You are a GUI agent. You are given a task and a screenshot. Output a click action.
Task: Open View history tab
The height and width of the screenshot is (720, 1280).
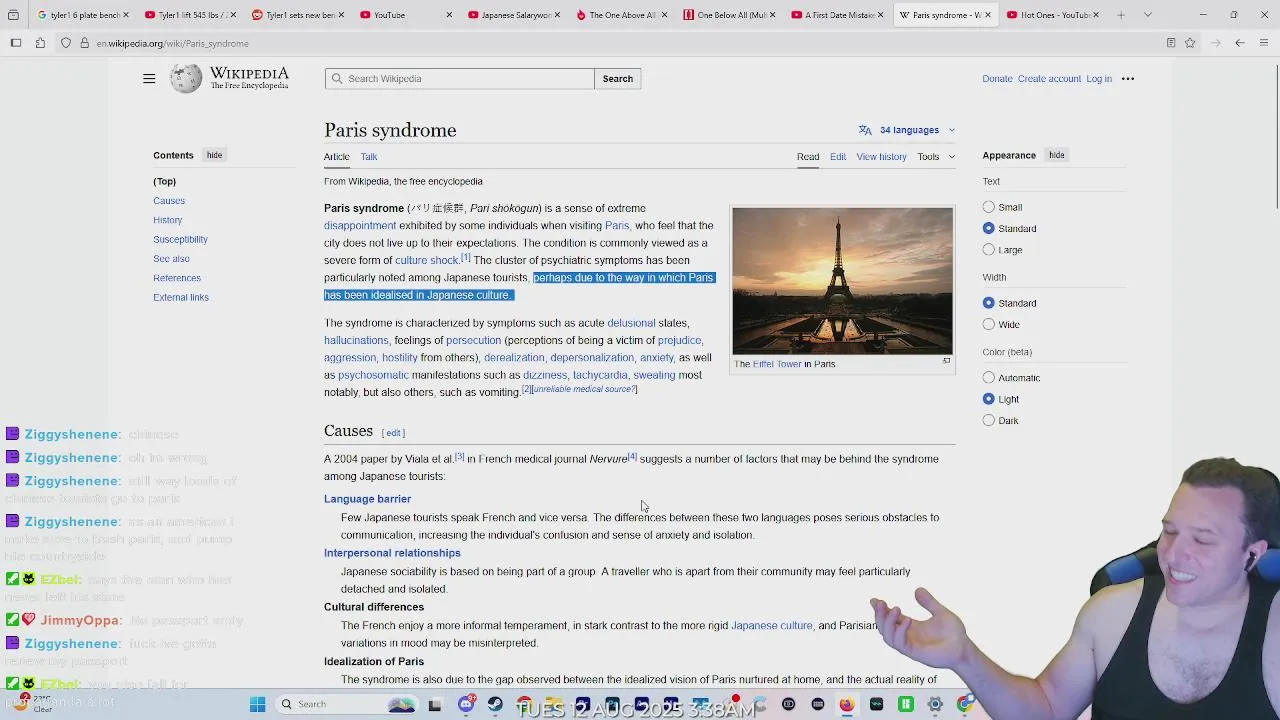click(x=881, y=157)
